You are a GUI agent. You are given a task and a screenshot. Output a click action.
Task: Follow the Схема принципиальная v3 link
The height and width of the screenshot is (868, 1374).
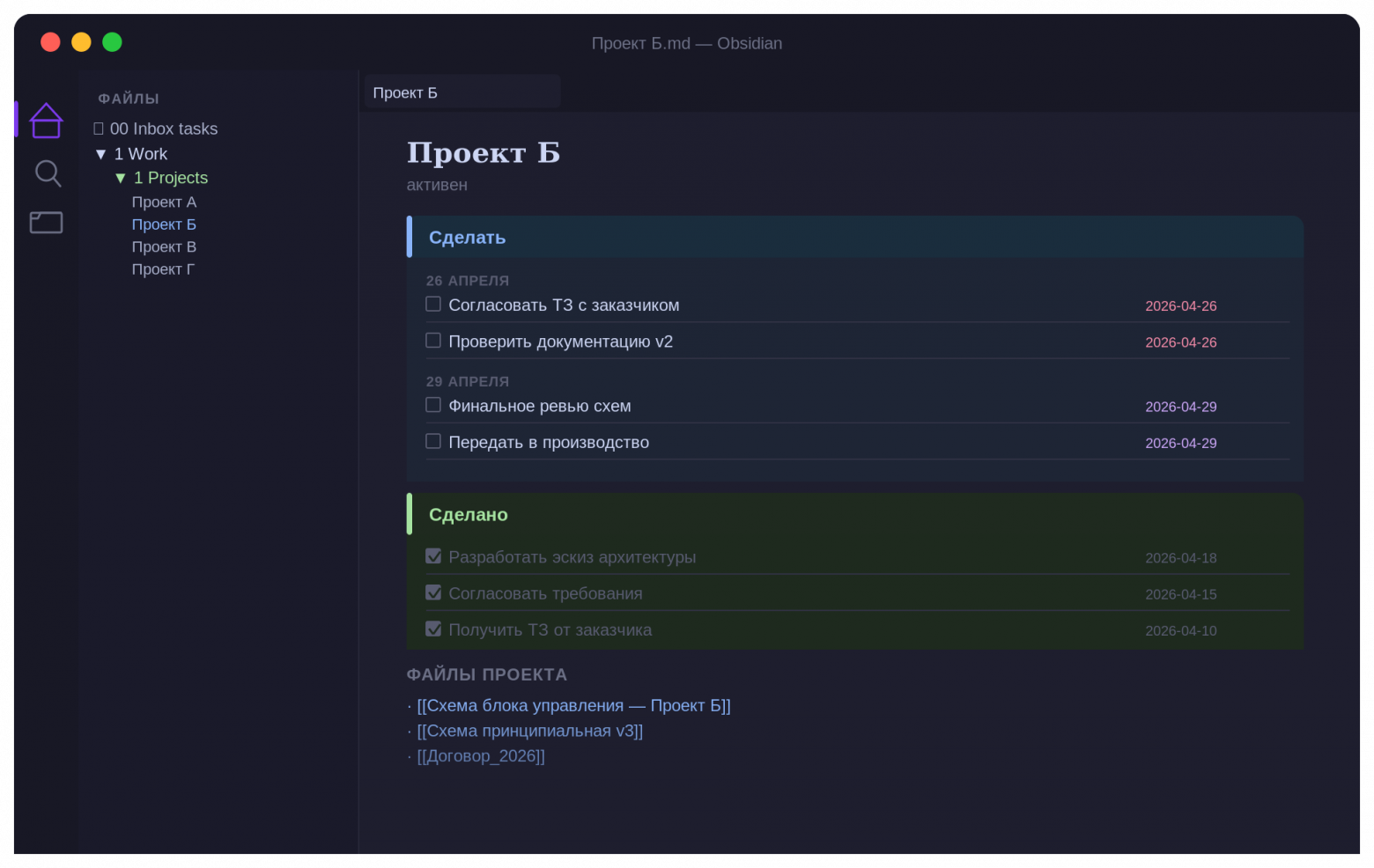(x=529, y=730)
